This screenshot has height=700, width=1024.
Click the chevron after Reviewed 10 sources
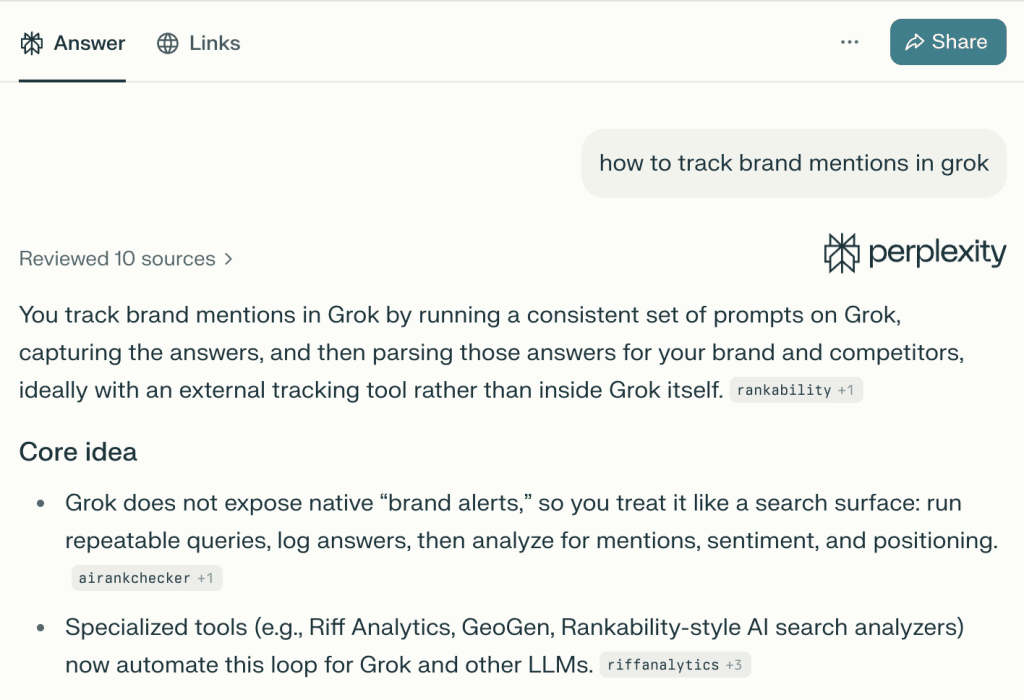(228, 259)
